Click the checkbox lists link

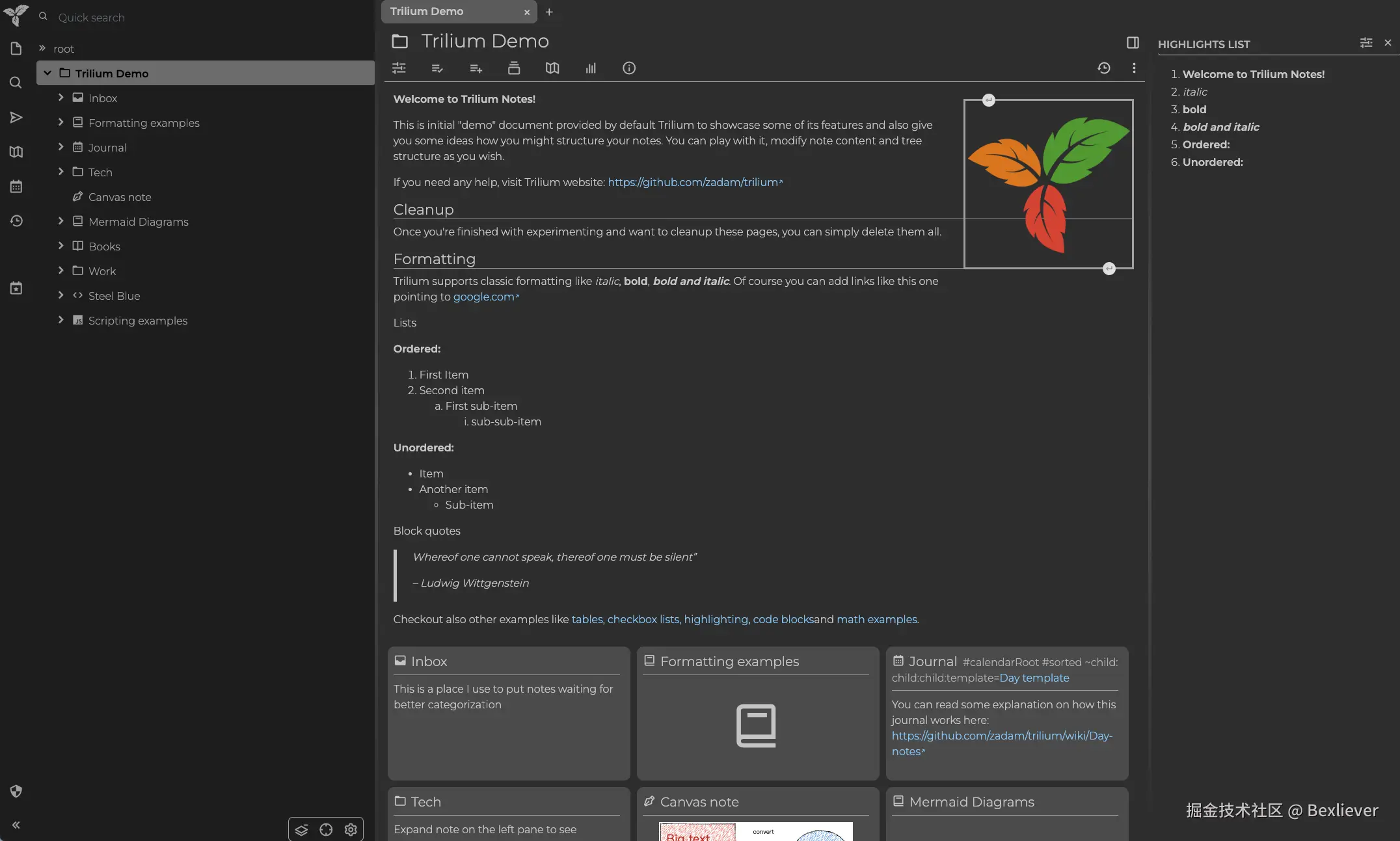point(643,619)
